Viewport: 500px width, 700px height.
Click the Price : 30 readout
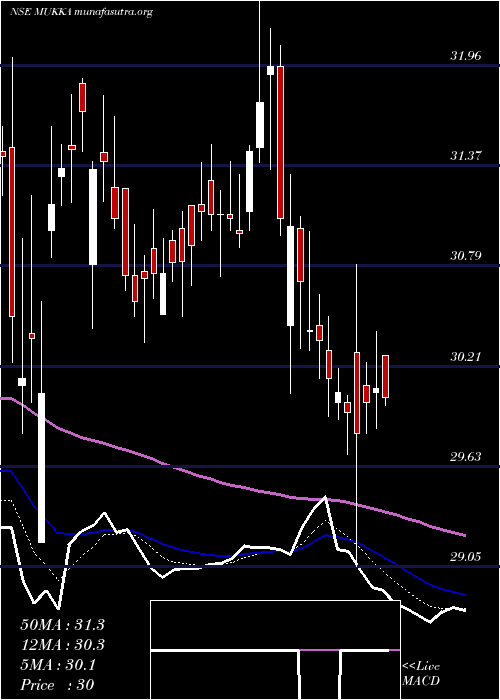pyautogui.click(x=58, y=685)
